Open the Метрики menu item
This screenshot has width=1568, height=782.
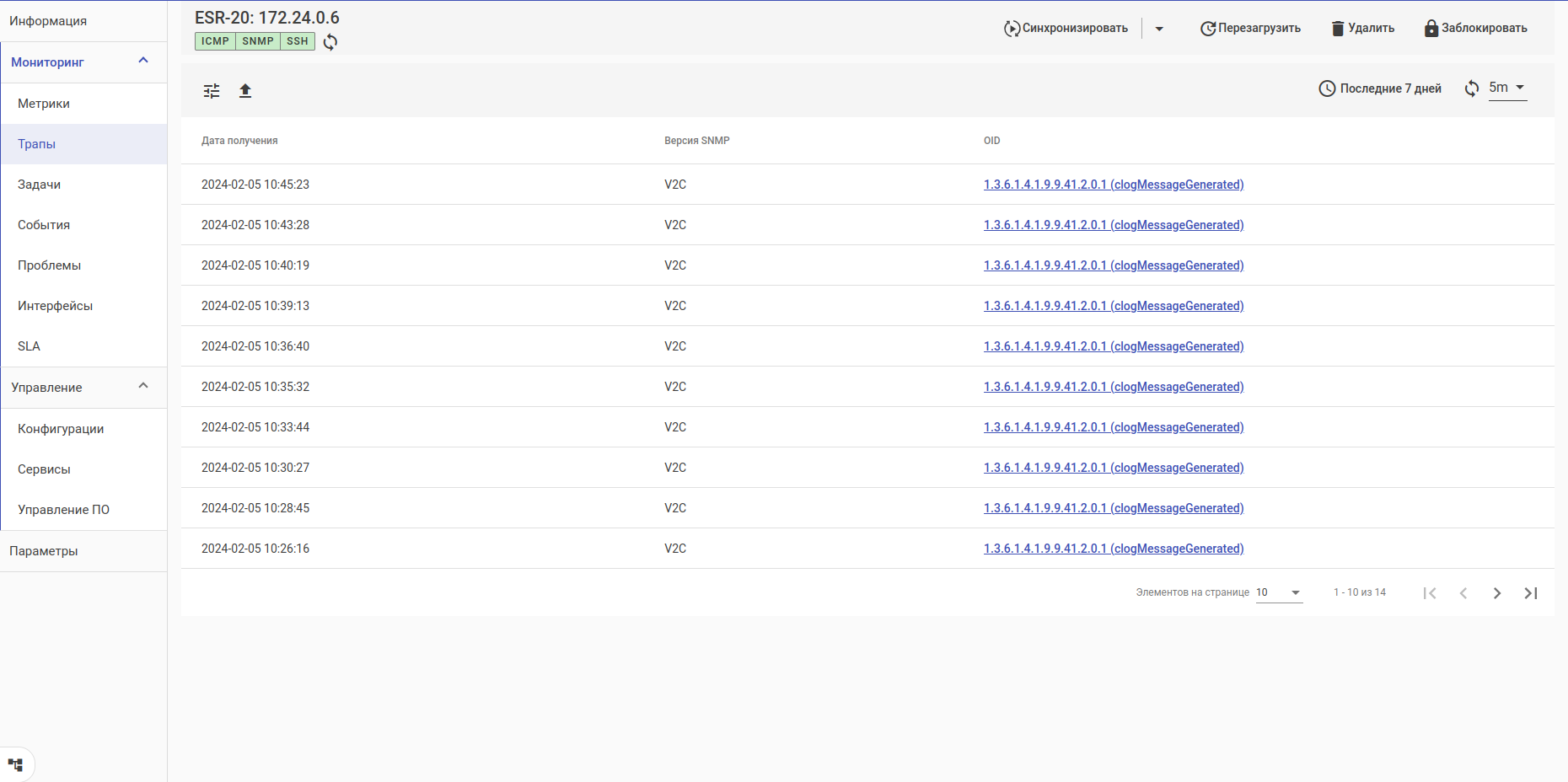(44, 104)
